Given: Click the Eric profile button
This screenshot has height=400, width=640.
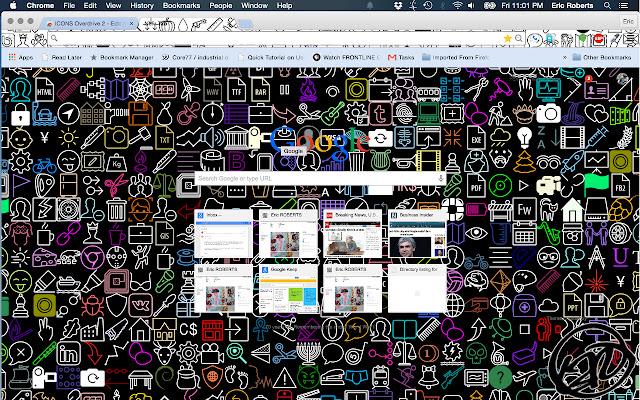Looking at the screenshot, I should [x=627, y=22].
